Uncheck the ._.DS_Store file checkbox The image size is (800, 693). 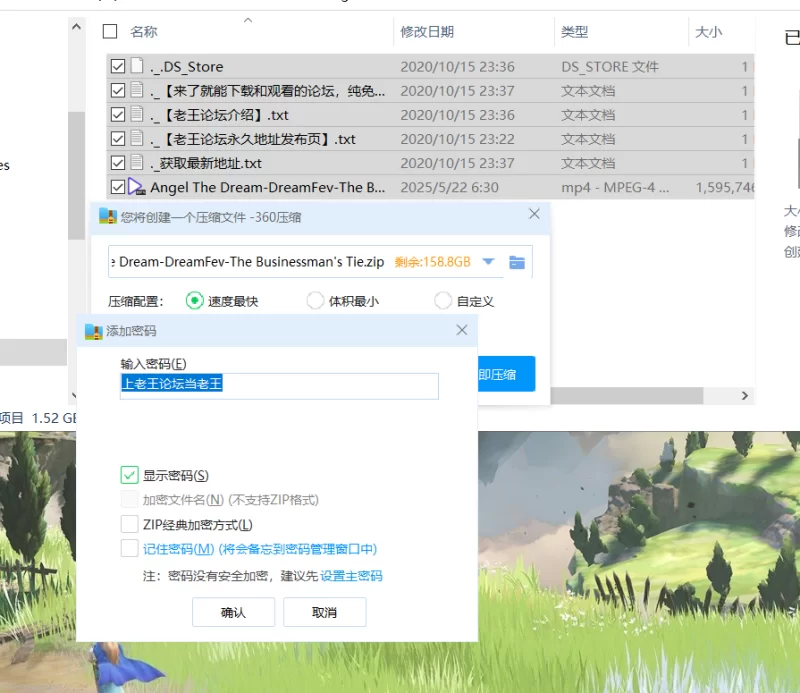click(118, 66)
